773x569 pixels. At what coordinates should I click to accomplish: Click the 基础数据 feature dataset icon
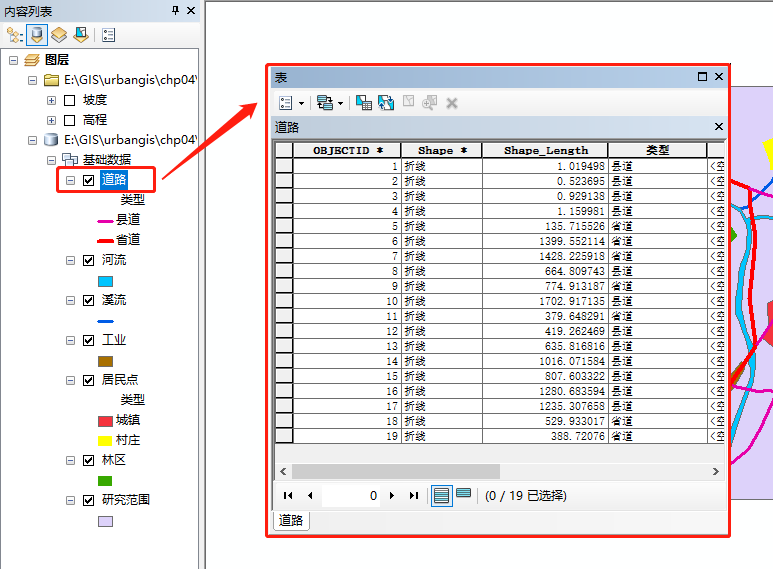tap(70, 160)
